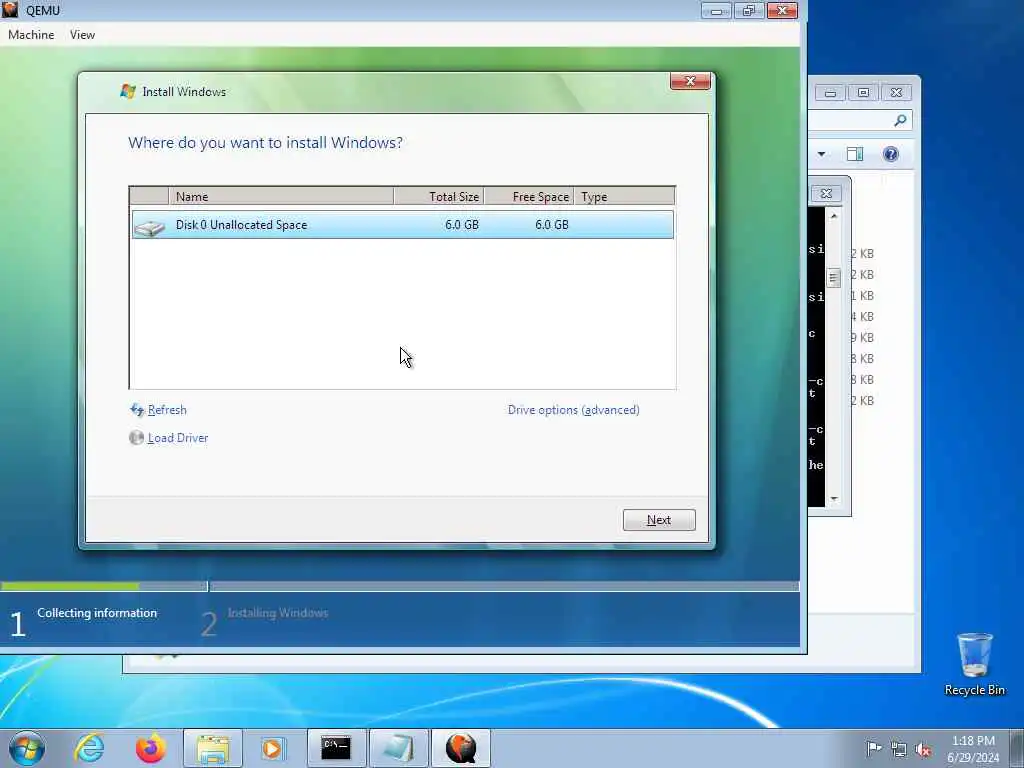Image resolution: width=1024 pixels, height=768 pixels.
Task: Click the disk drive icon for Disk 0
Action: 150,227
